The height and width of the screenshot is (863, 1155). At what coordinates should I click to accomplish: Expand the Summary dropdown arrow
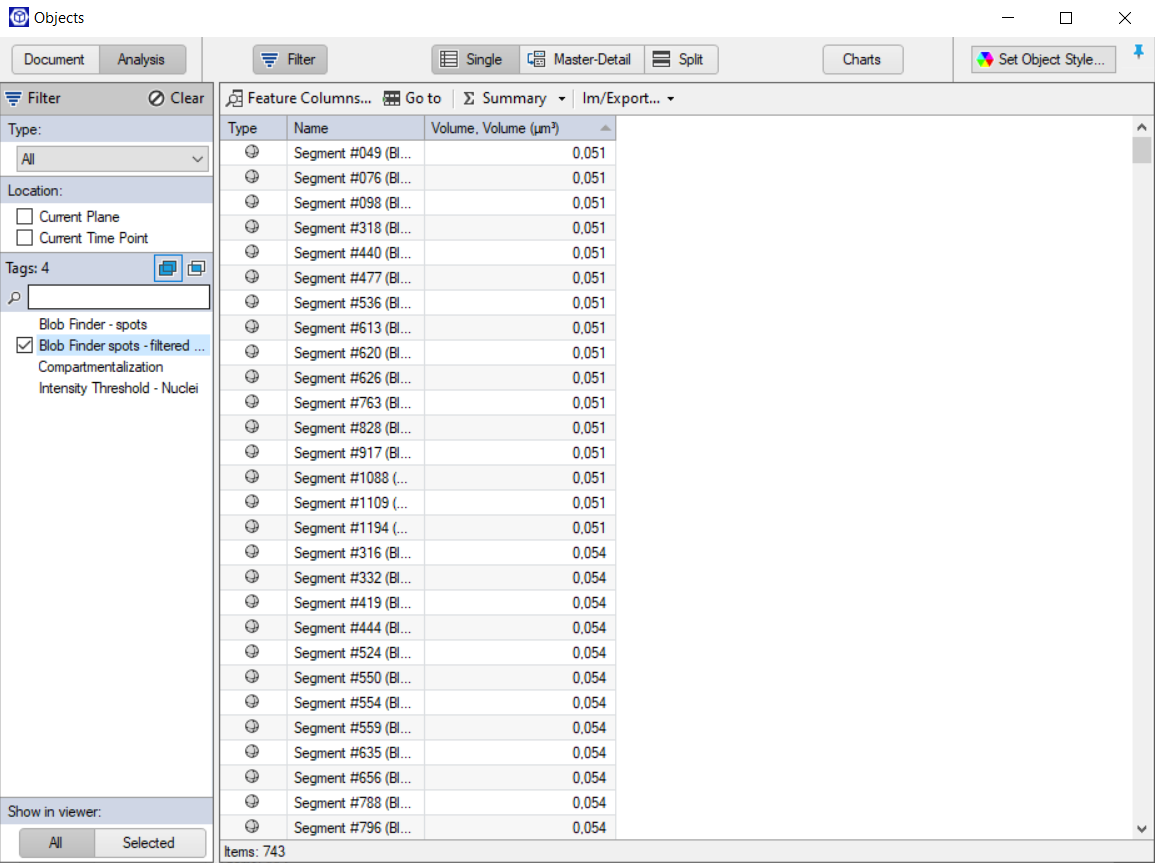562,99
